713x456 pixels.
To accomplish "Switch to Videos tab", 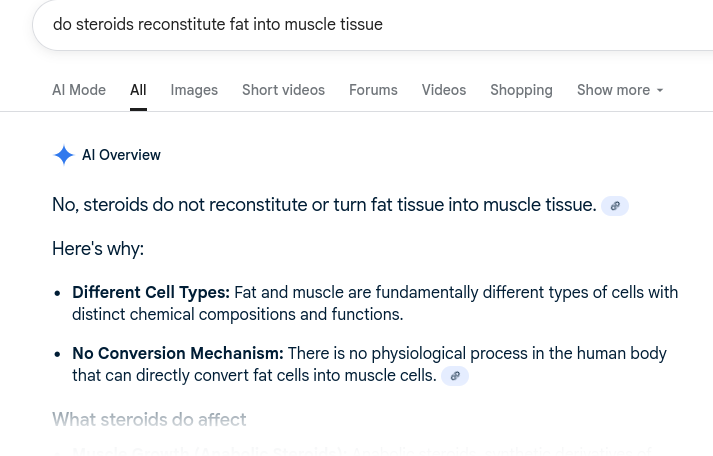I will click(444, 90).
